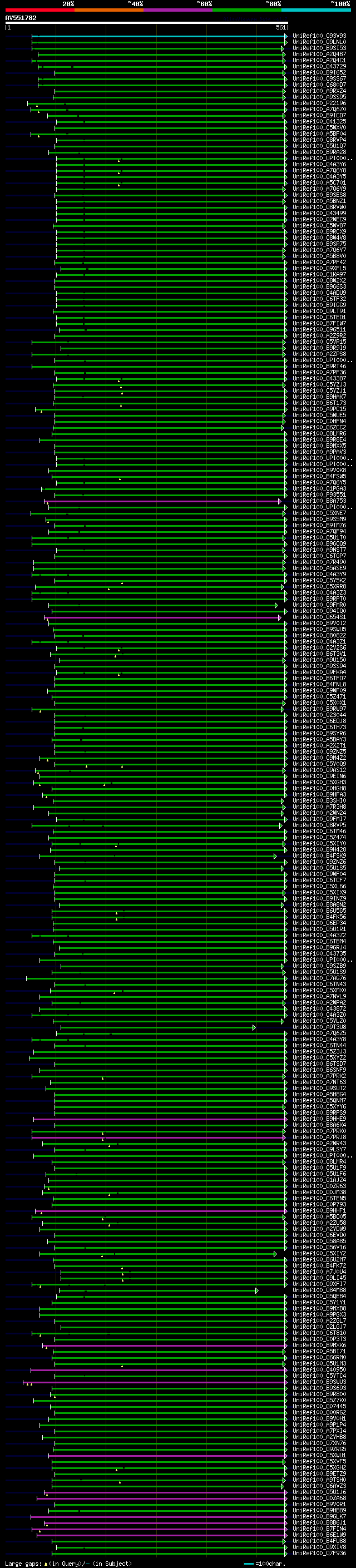Open hit UniRef100_P93551
The width and height of the screenshot is (356, 1568).
(x=319, y=495)
